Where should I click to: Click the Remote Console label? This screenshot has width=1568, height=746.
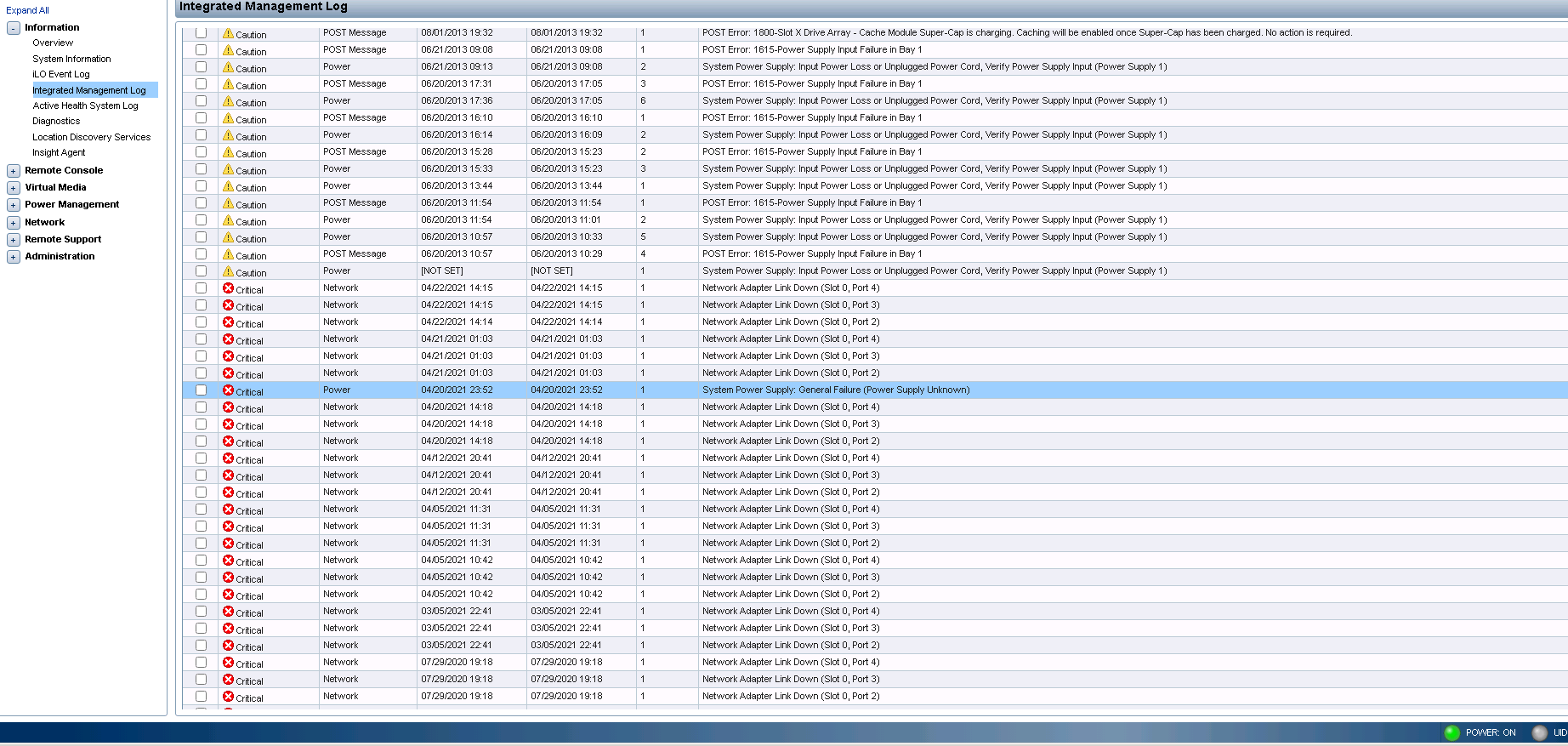point(64,170)
